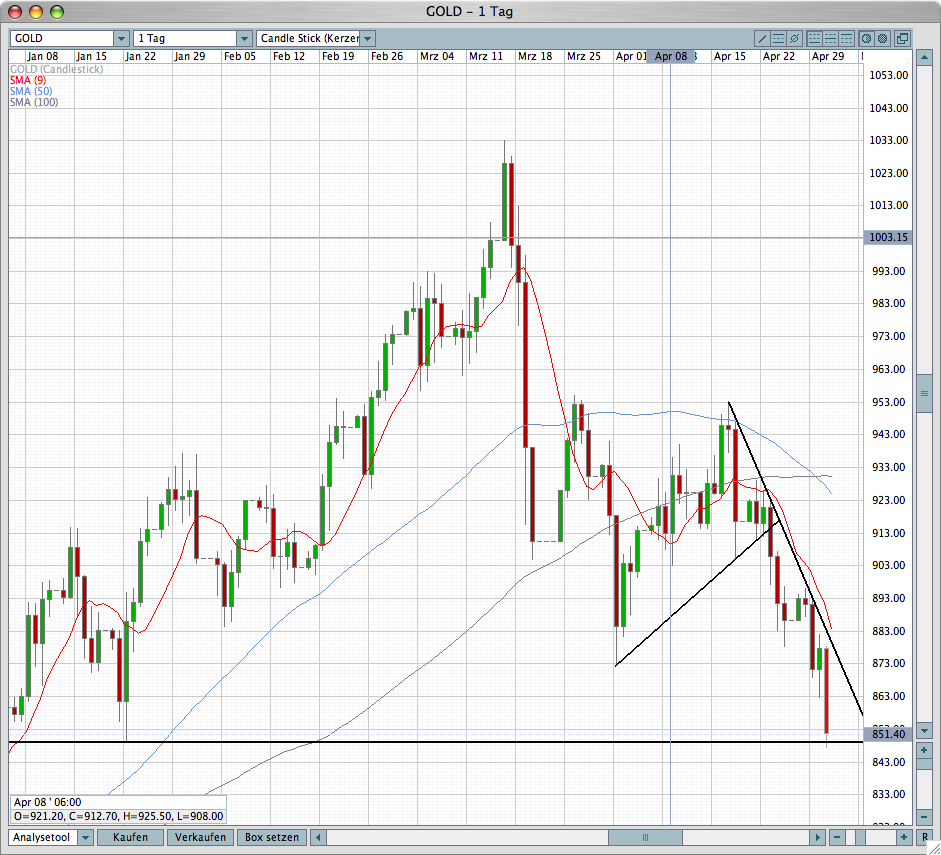
Task: Click the Mrz 18 date header
Action: coord(535,56)
